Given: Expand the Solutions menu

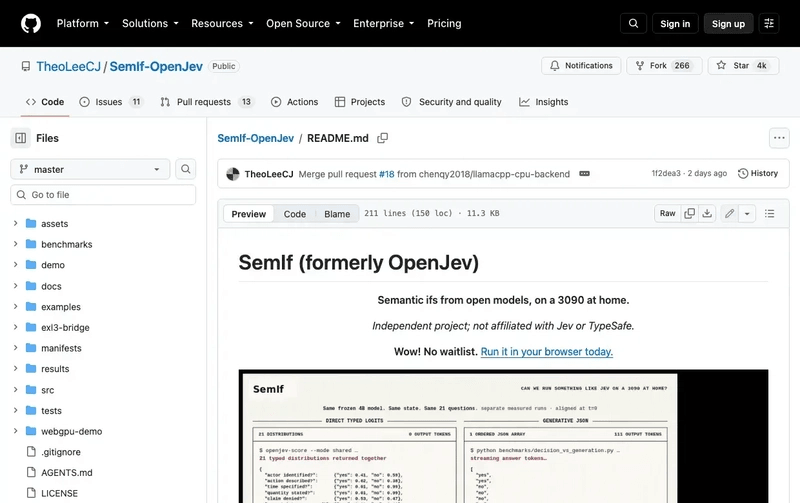Looking at the screenshot, I should coord(150,23).
